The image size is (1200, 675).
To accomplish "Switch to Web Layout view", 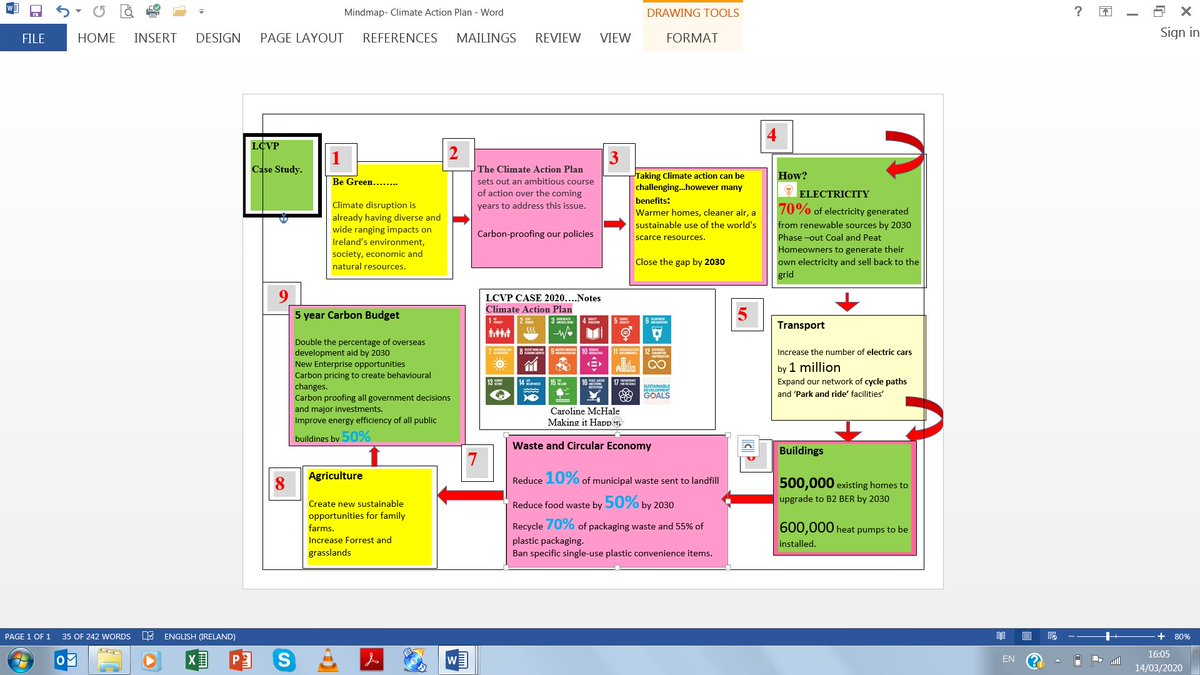I will pos(1050,636).
